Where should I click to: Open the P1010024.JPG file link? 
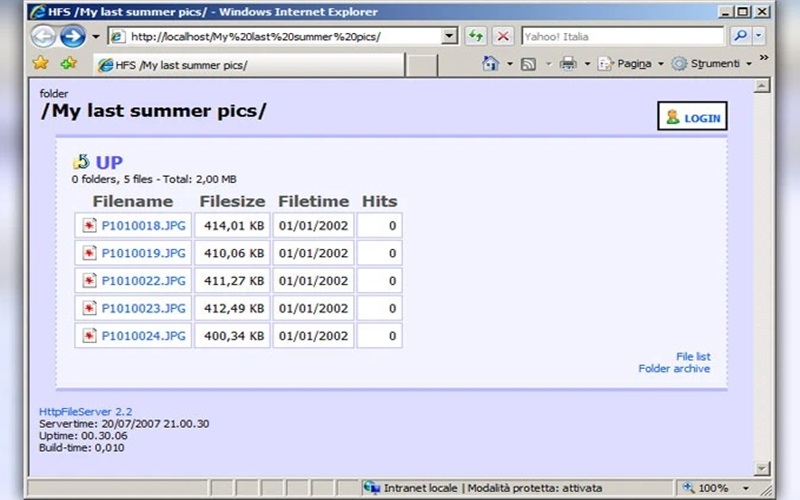[143, 336]
